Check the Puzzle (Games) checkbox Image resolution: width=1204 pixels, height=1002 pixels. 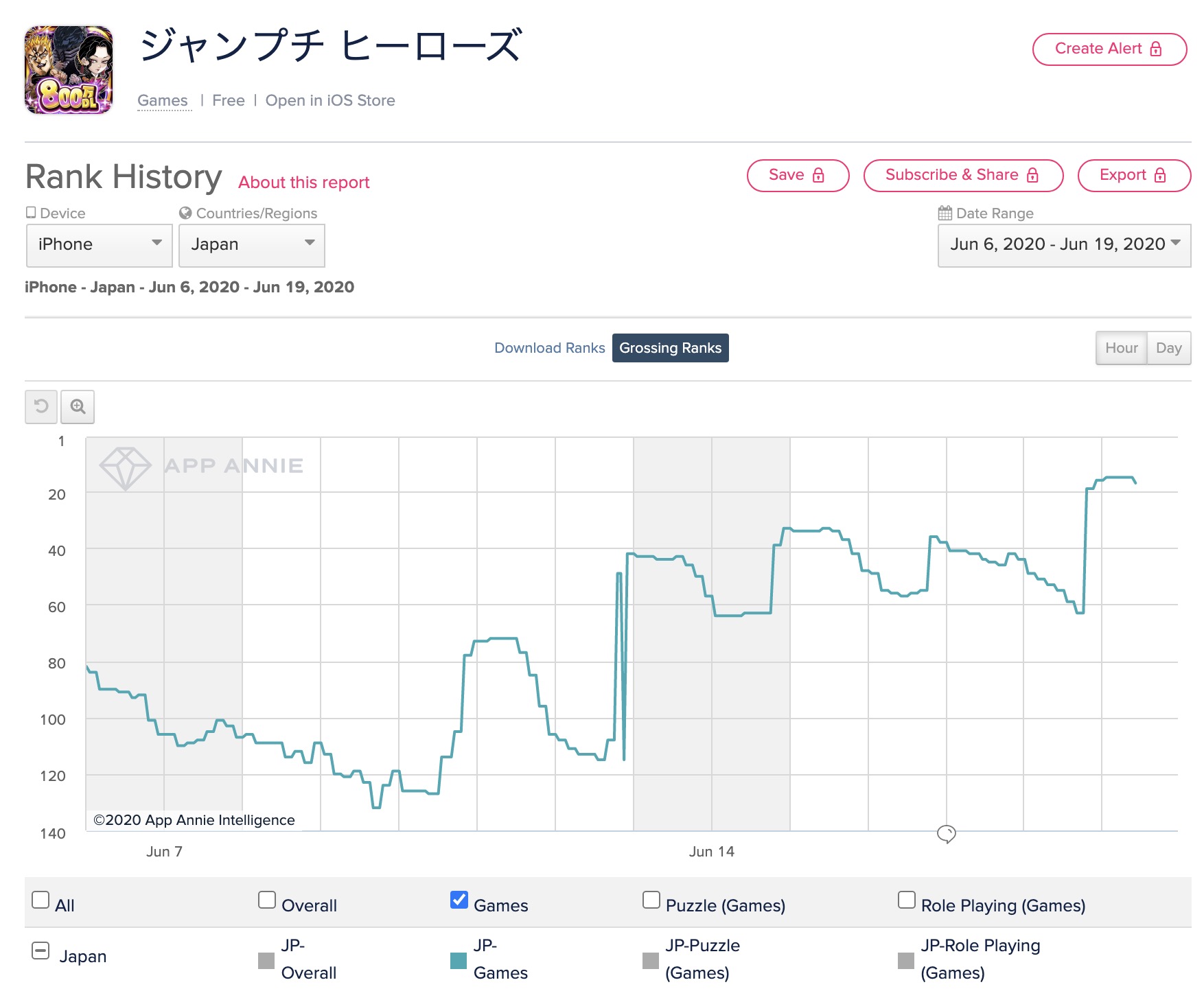coord(651,900)
